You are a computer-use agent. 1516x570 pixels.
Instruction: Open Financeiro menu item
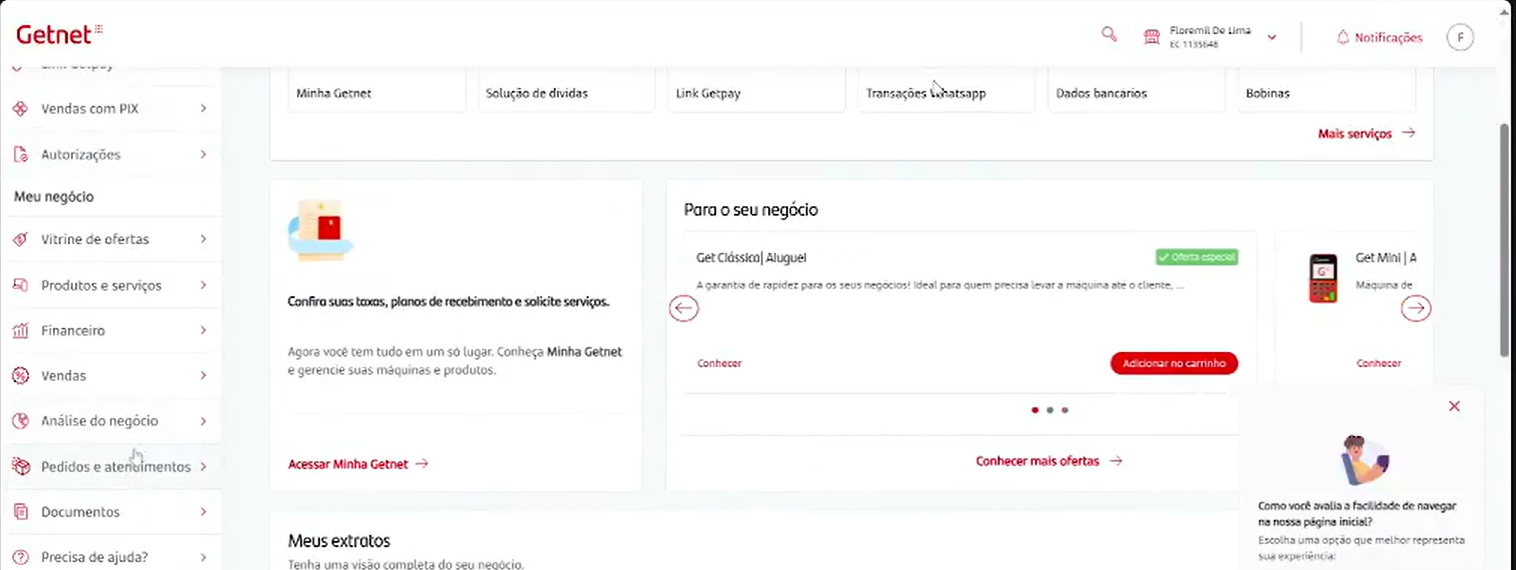[111, 330]
